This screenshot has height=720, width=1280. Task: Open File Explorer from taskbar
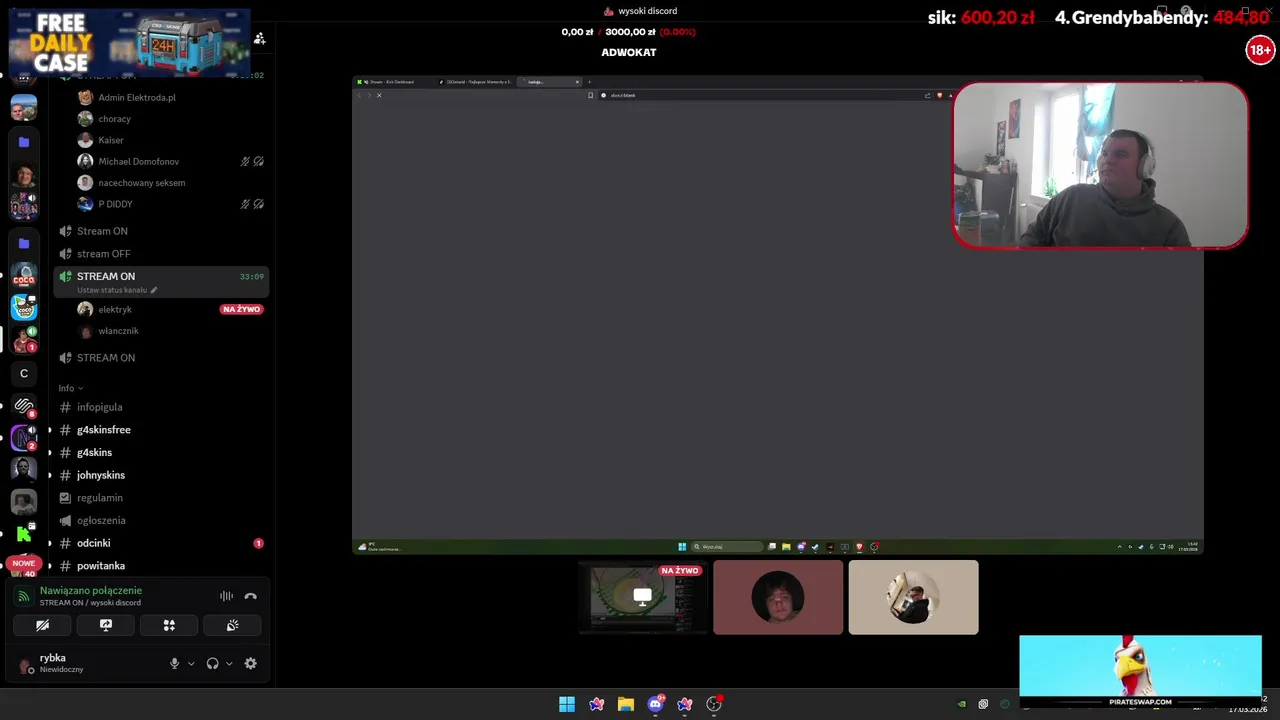(626, 704)
